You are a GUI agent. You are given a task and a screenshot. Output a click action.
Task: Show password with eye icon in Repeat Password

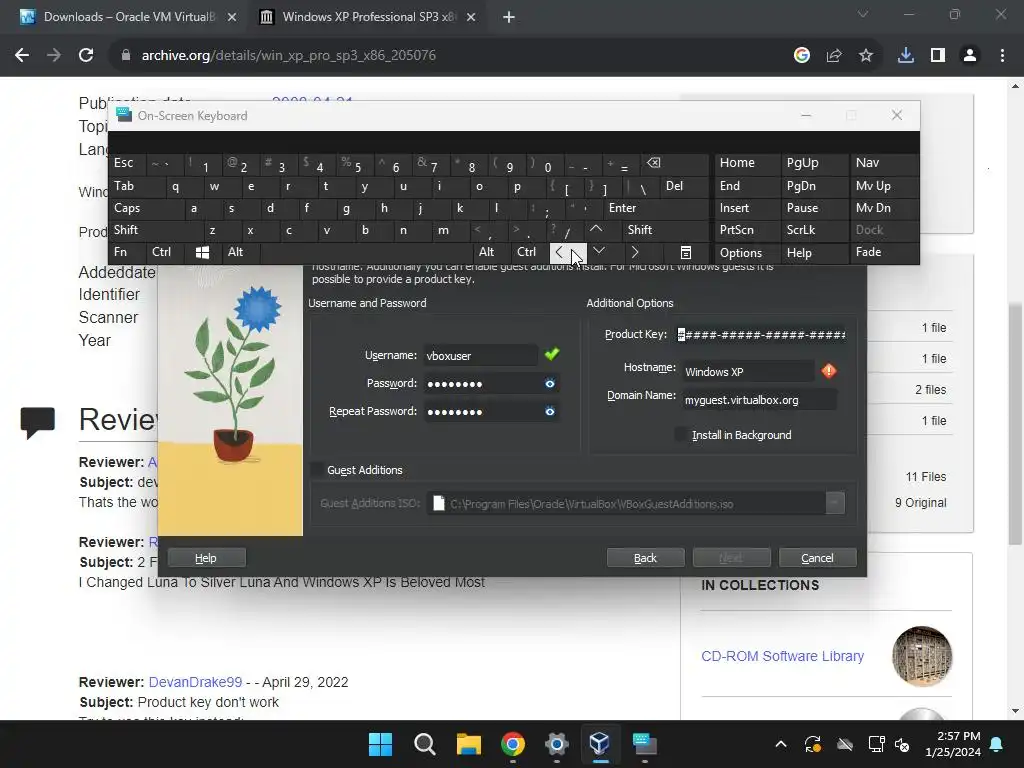[x=550, y=411]
